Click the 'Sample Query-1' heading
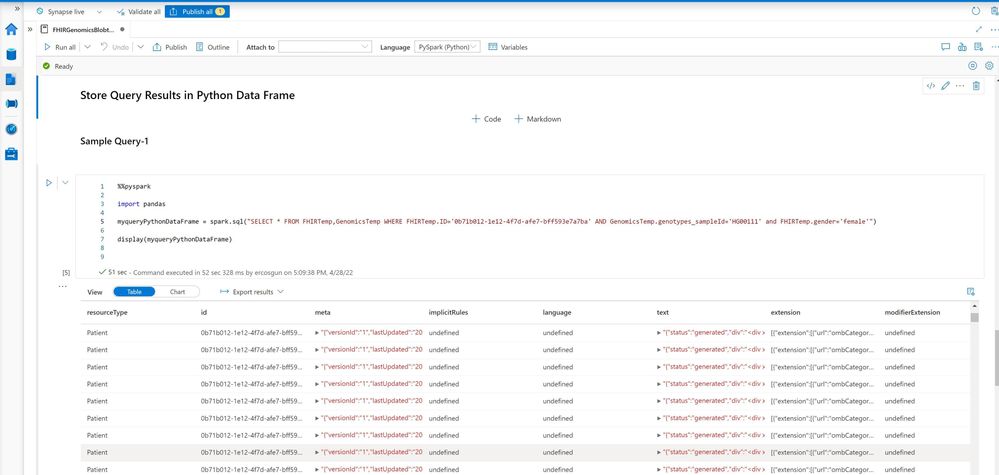The height and width of the screenshot is (475, 999). [x=115, y=141]
